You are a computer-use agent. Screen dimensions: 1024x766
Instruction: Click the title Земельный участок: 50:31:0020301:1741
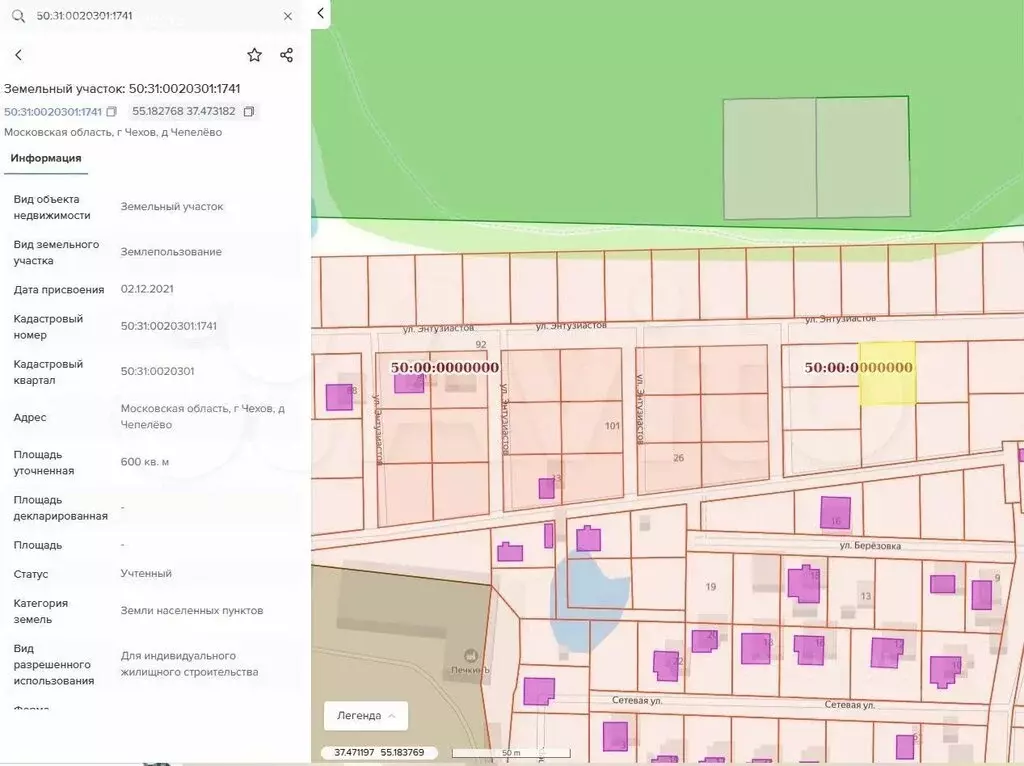122,88
